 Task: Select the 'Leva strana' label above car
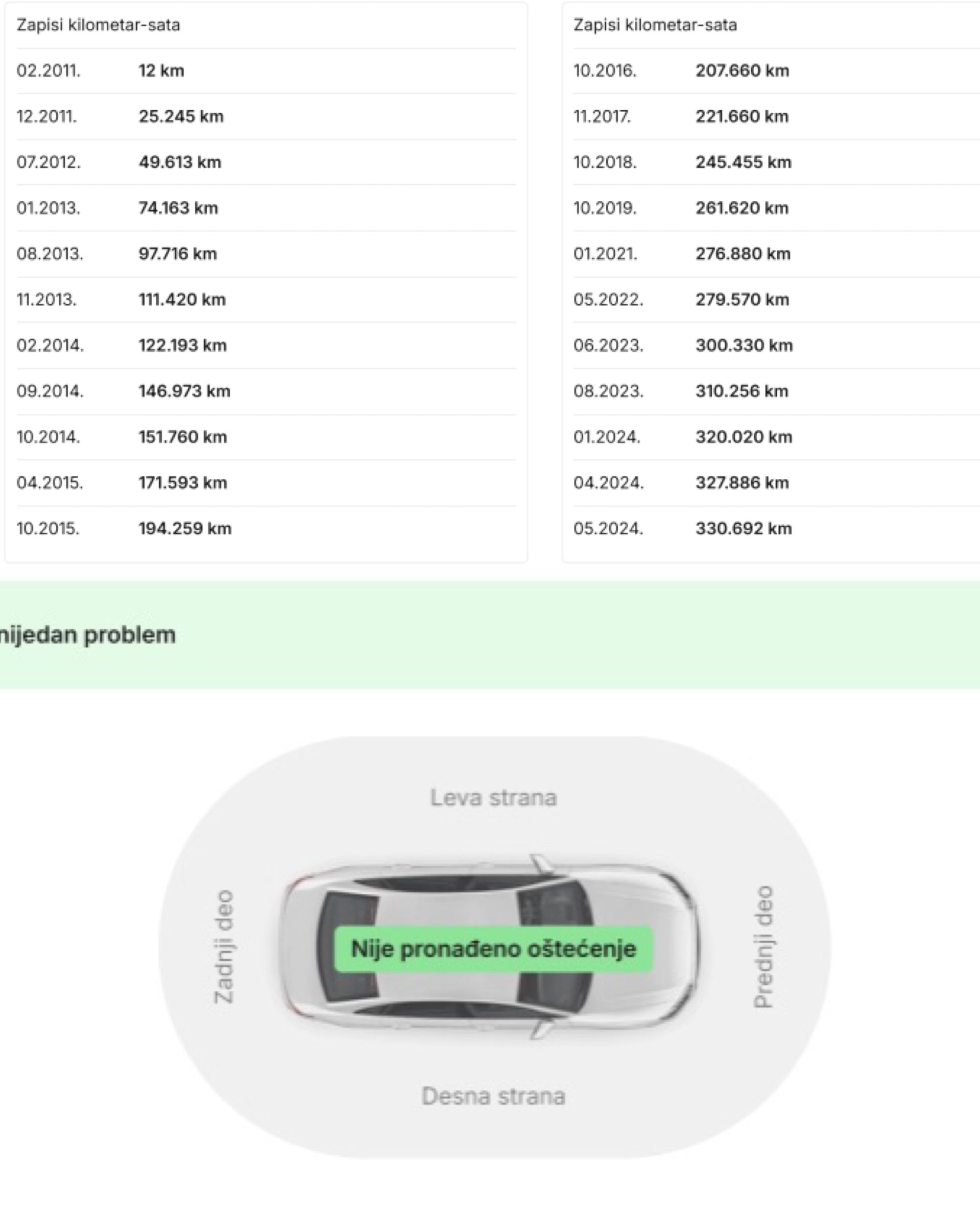coord(493,798)
